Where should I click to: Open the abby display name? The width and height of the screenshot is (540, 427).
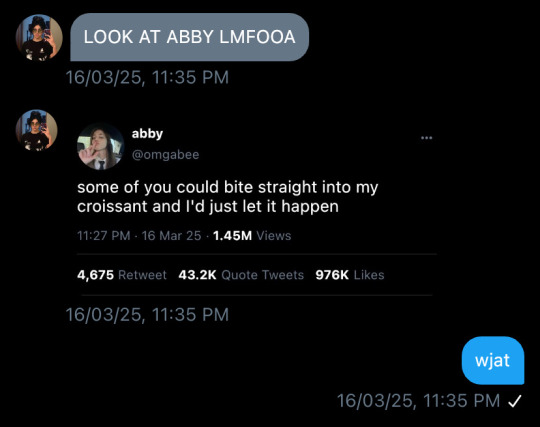(x=147, y=133)
